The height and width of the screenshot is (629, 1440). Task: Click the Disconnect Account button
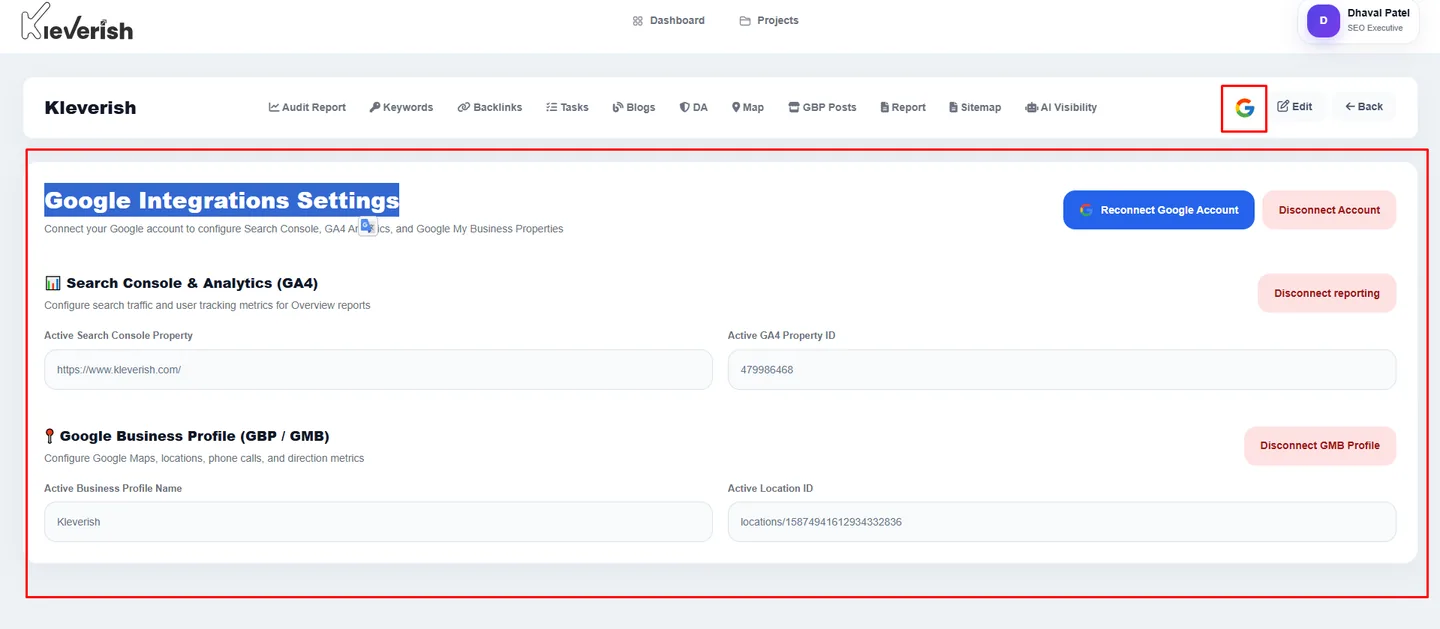(1329, 210)
